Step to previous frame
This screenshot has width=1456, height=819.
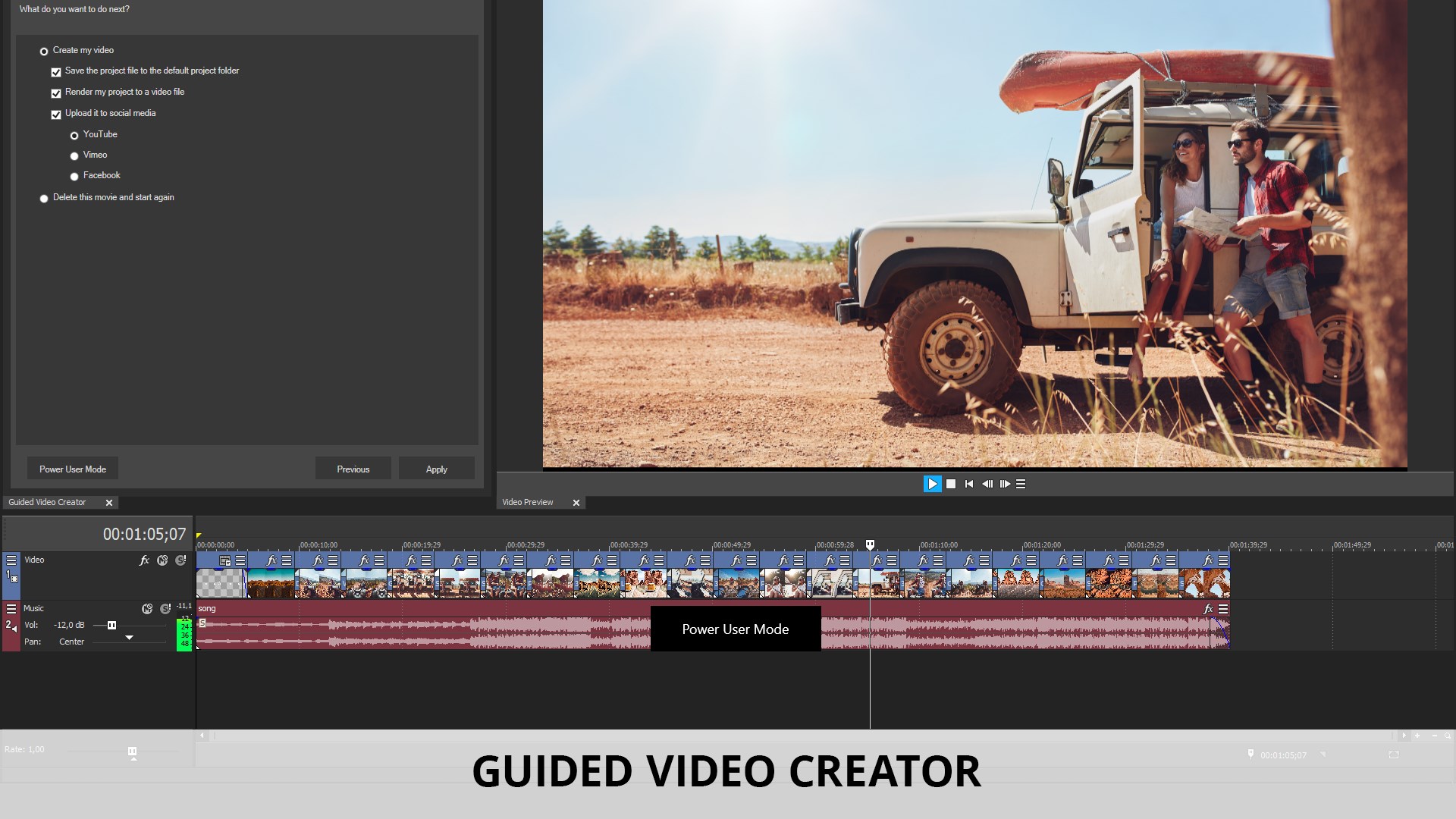987,484
